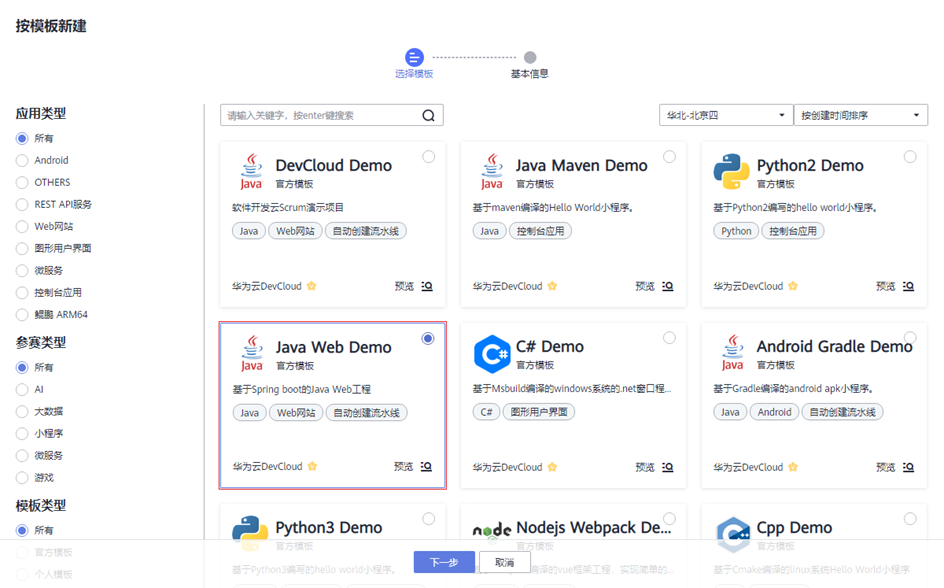The image size is (944, 588).
Task: Select 图形用户界面 application type
Action: point(22,249)
